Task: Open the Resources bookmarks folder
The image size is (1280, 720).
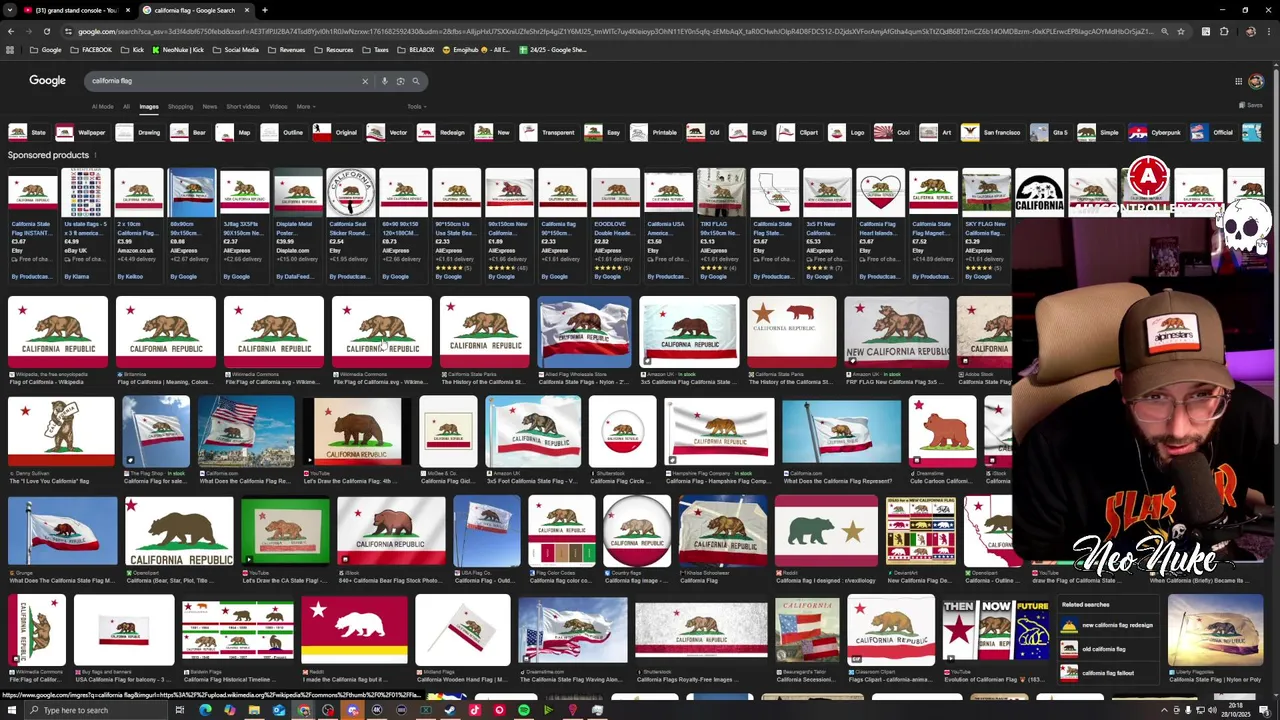Action: 333,50
